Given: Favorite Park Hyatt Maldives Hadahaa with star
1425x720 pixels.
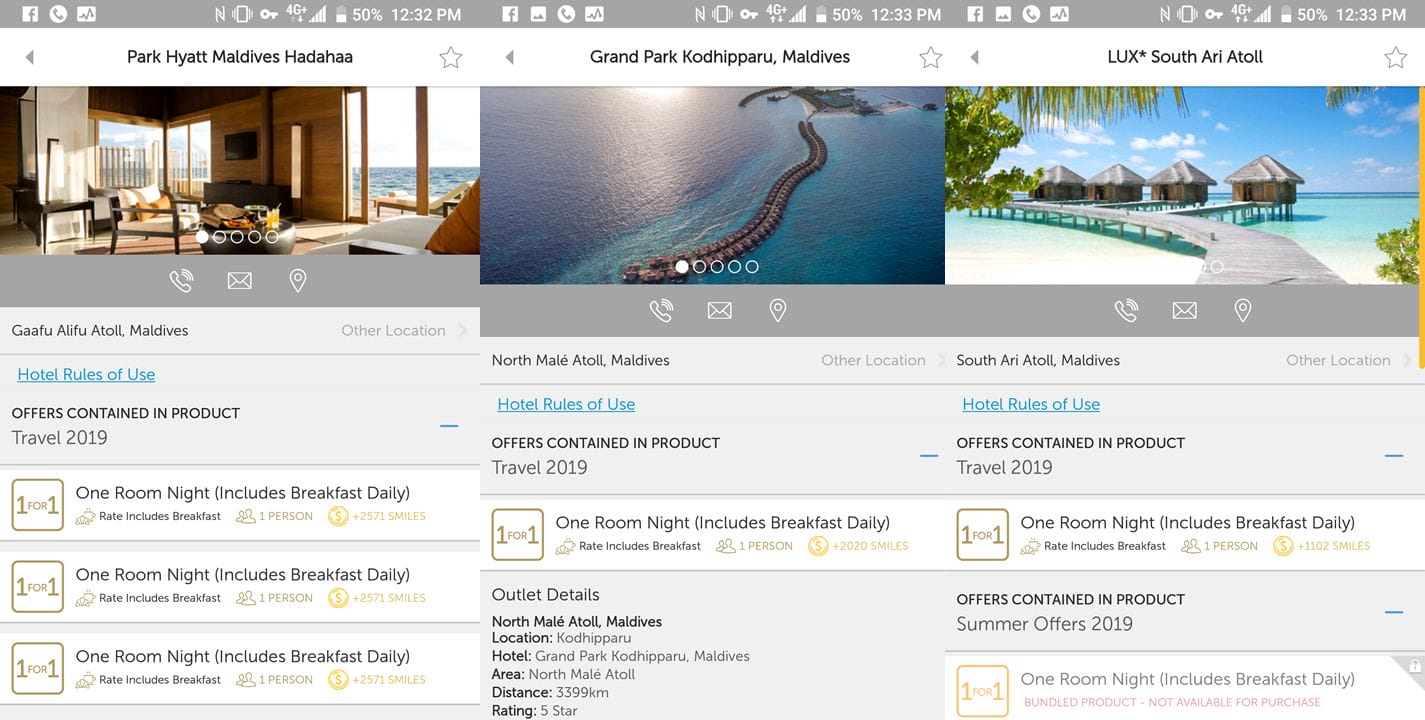Looking at the screenshot, I should tap(450, 57).
